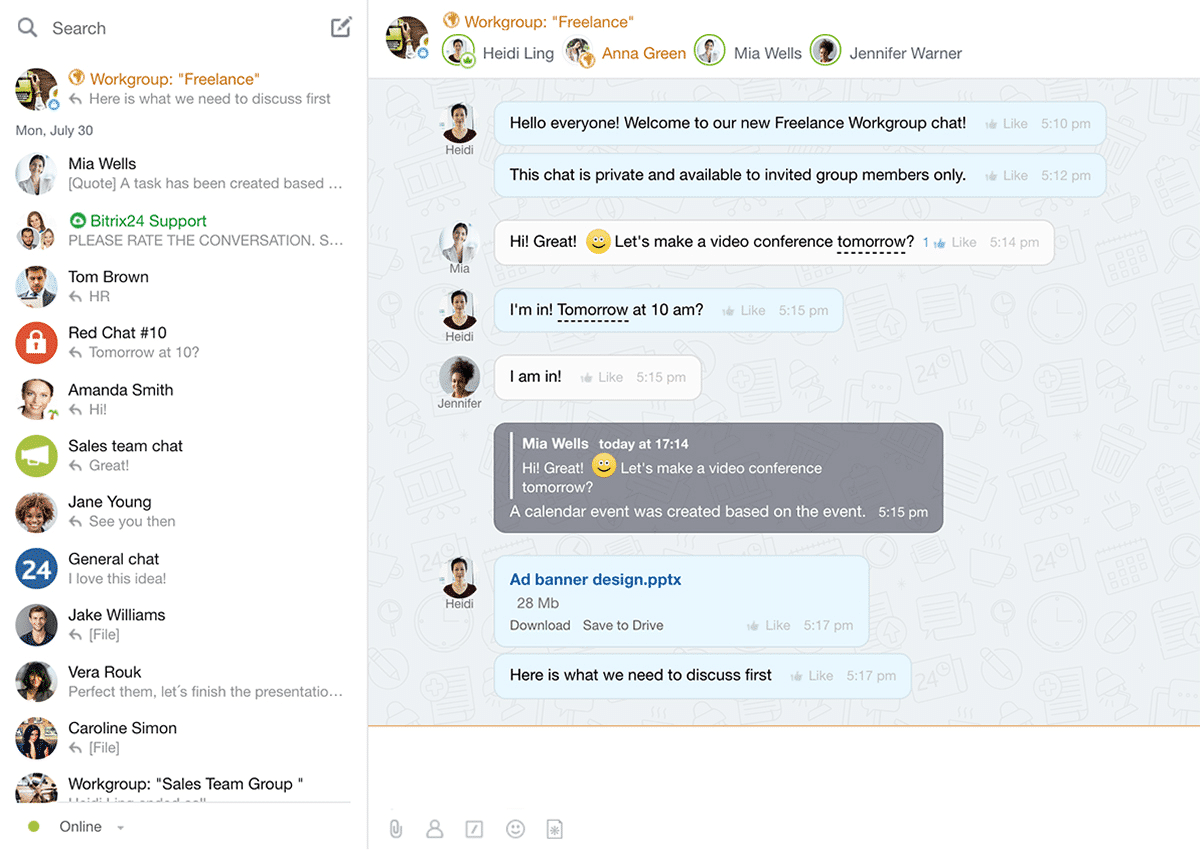This screenshot has width=1200, height=850.
Task: Open Jennifer Warner's avatar in the header
Action: coord(824,50)
